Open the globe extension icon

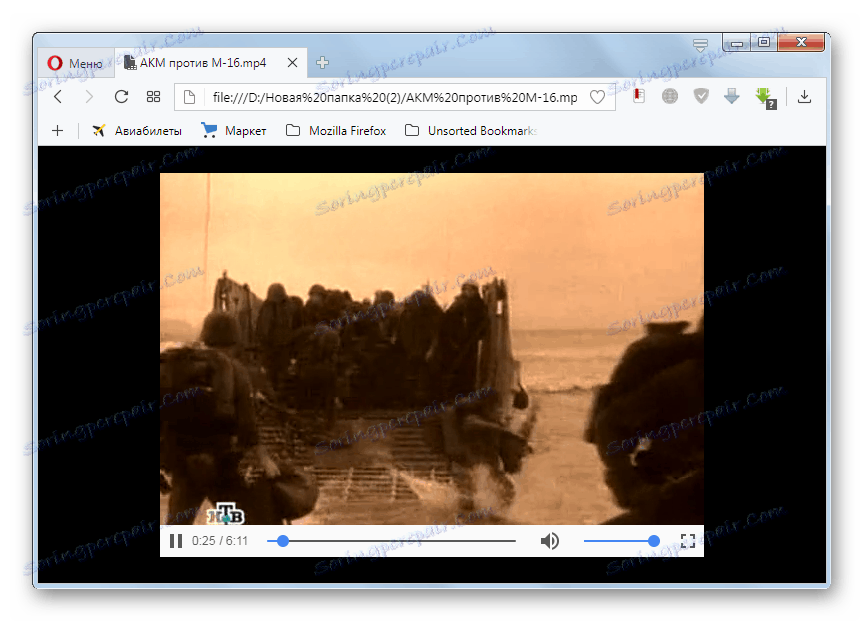(669, 96)
